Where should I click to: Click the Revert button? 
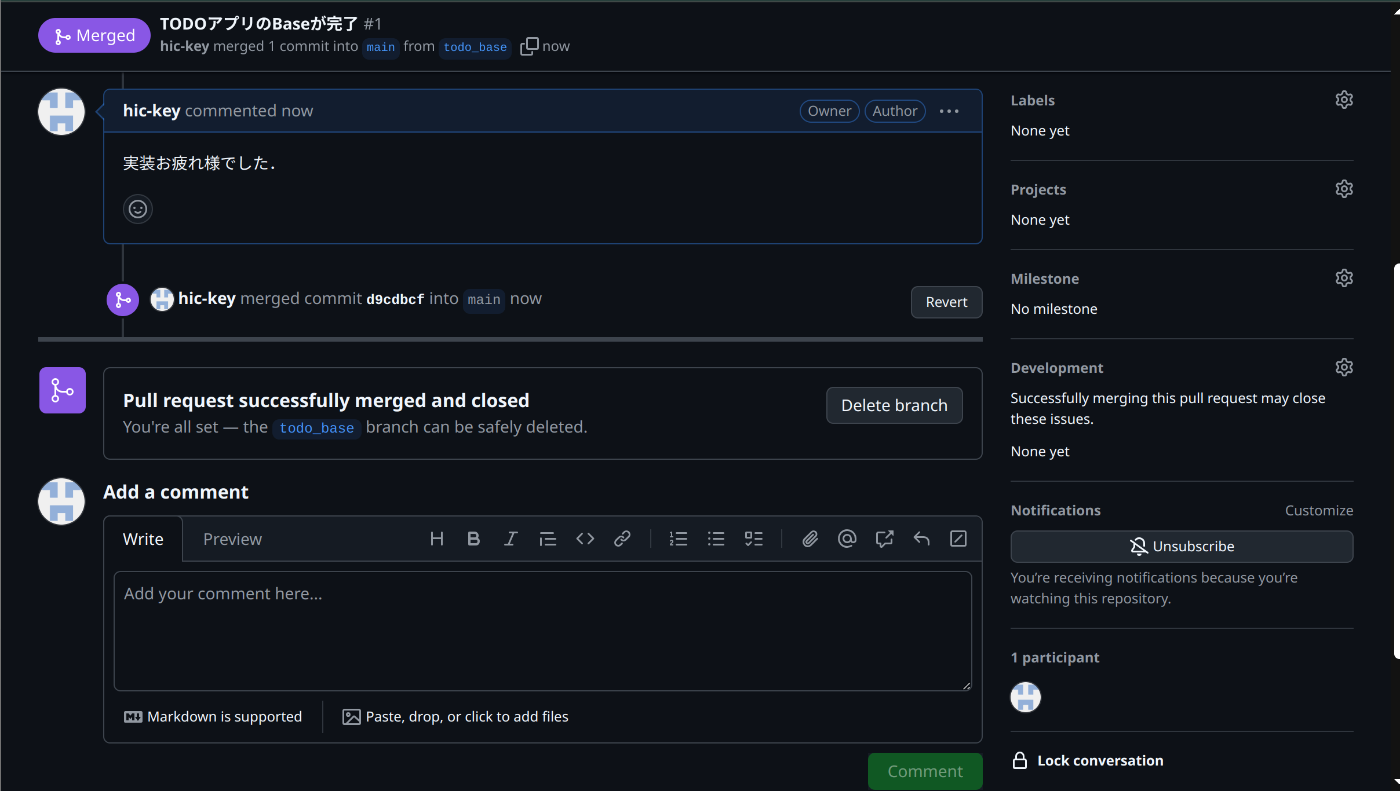946,302
